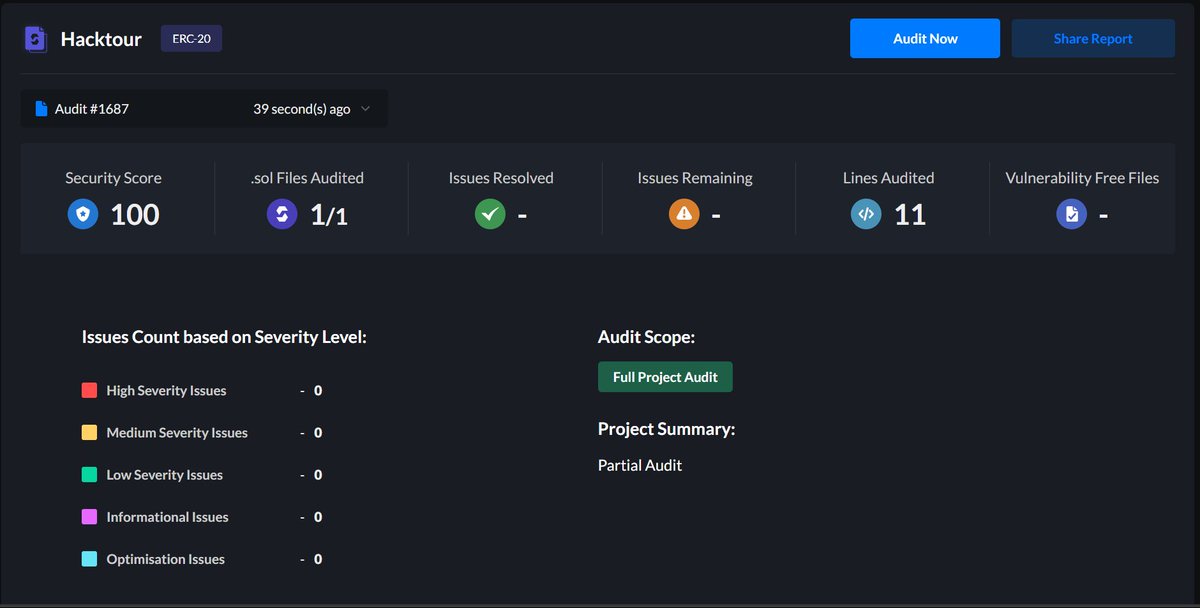Click the yellow Medium Severity color swatch
This screenshot has height=608, width=1200.
[x=89, y=432]
